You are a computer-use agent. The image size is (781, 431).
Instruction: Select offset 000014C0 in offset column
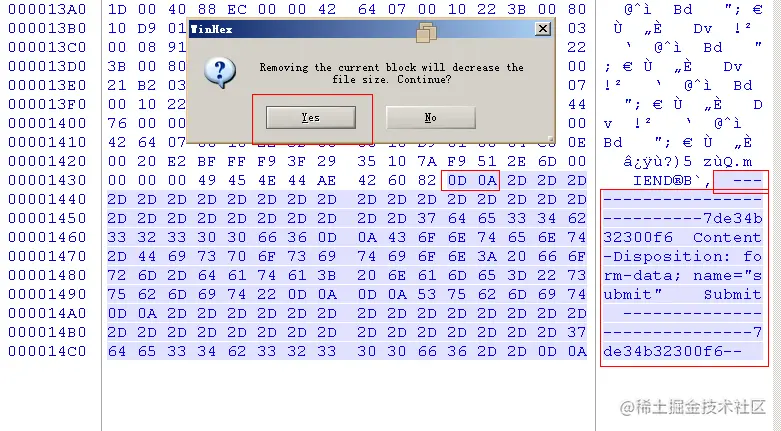(x=47, y=351)
